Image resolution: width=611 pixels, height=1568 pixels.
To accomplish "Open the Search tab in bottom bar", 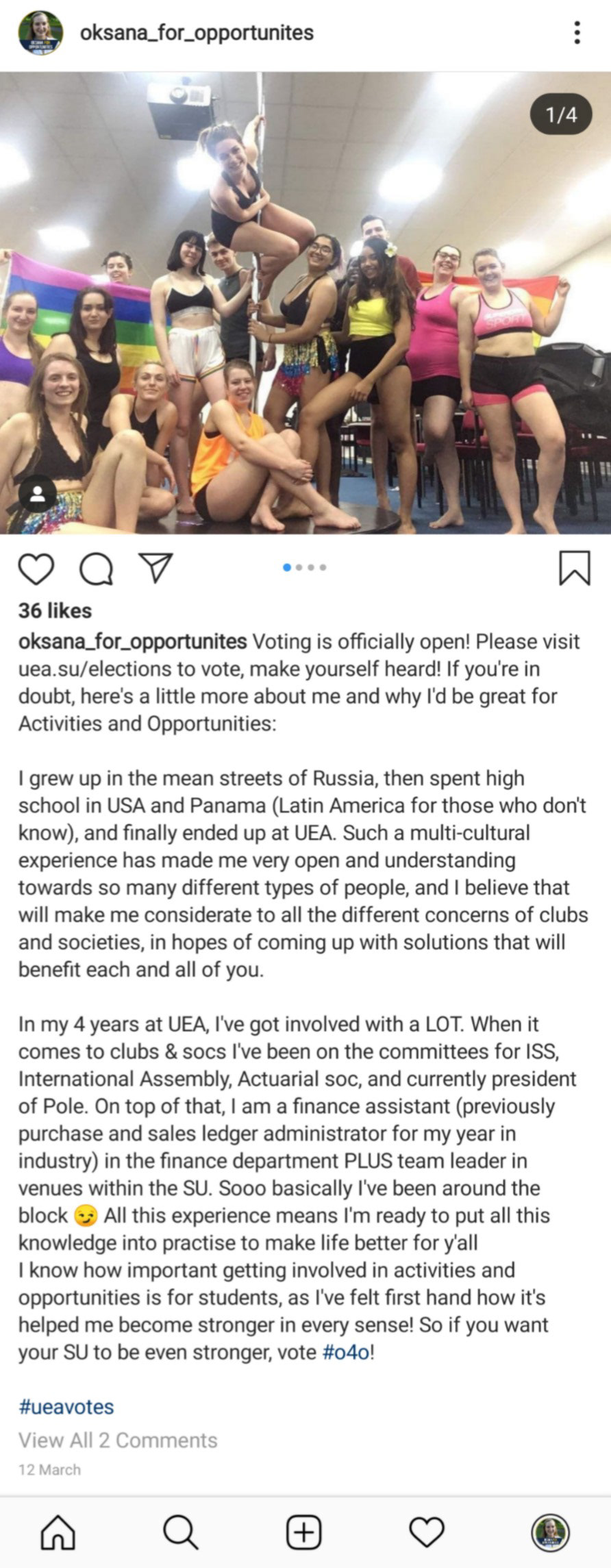I will 181,1532.
